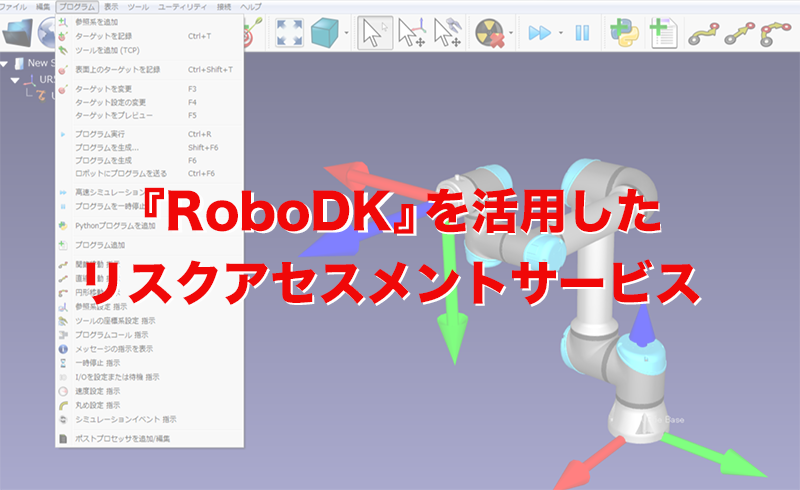Open the fast simulation dropdown arrow
Screen dimensions: 800x490
(561, 33)
